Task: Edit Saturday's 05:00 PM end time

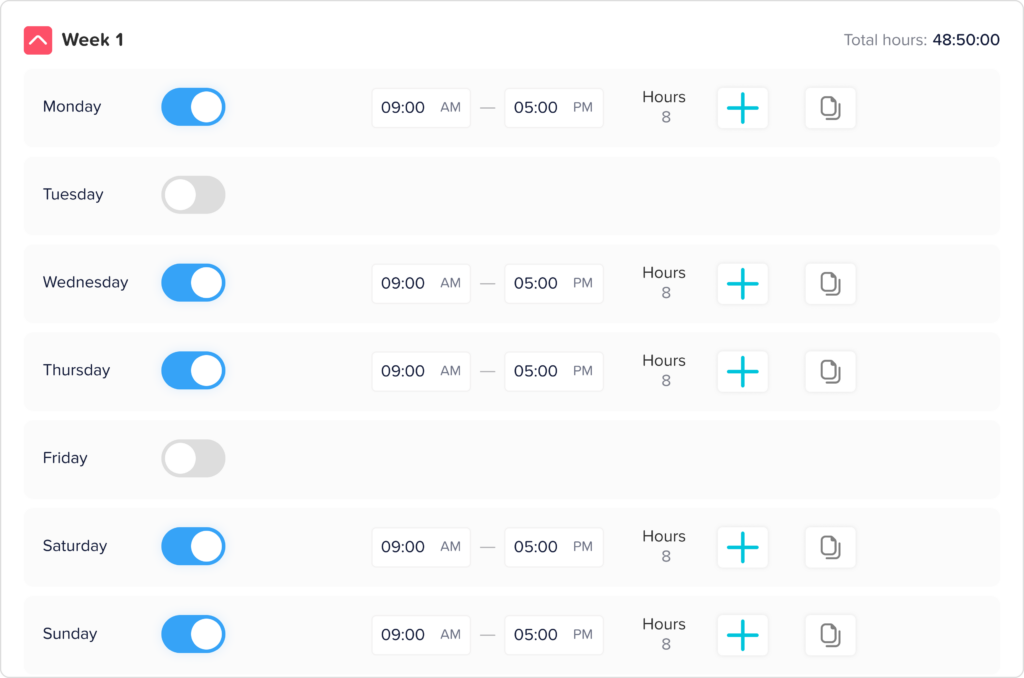Action: [553, 548]
